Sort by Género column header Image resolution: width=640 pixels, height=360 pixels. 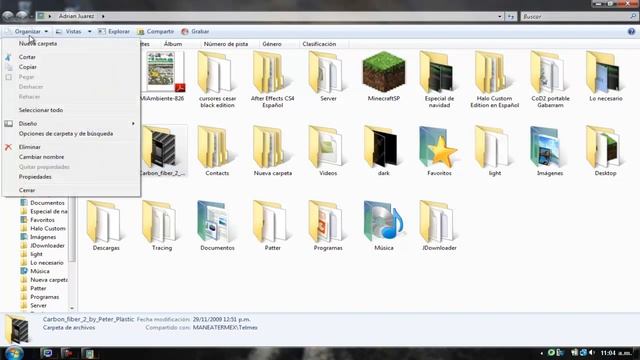[272, 44]
